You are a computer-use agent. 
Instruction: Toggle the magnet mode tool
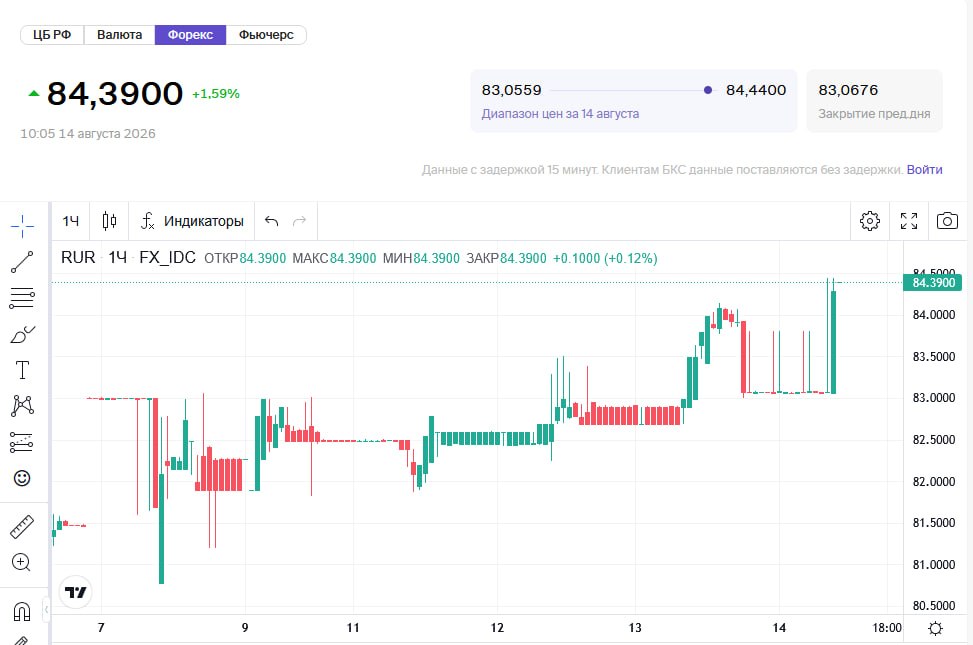click(x=22, y=611)
